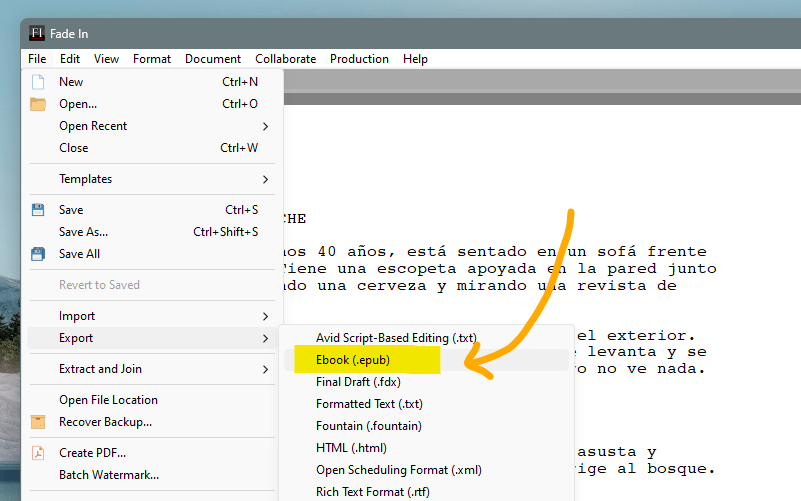
Task: Open the Import submenu
Action: [x=77, y=316]
